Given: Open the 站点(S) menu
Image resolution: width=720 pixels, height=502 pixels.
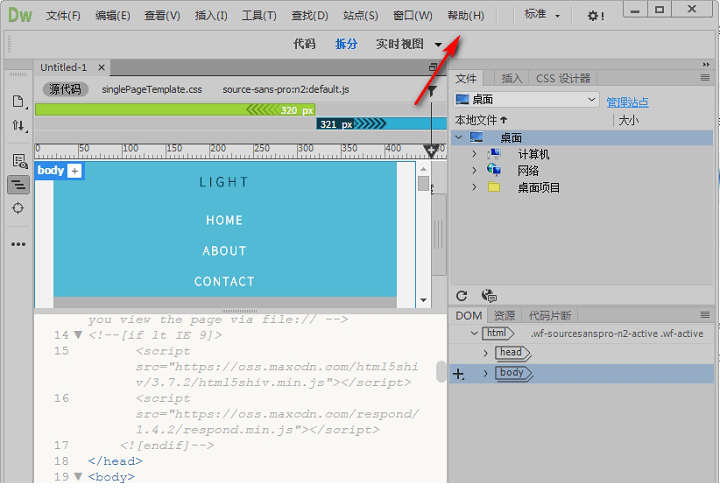Looking at the screenshot, I should coord(360,16).
